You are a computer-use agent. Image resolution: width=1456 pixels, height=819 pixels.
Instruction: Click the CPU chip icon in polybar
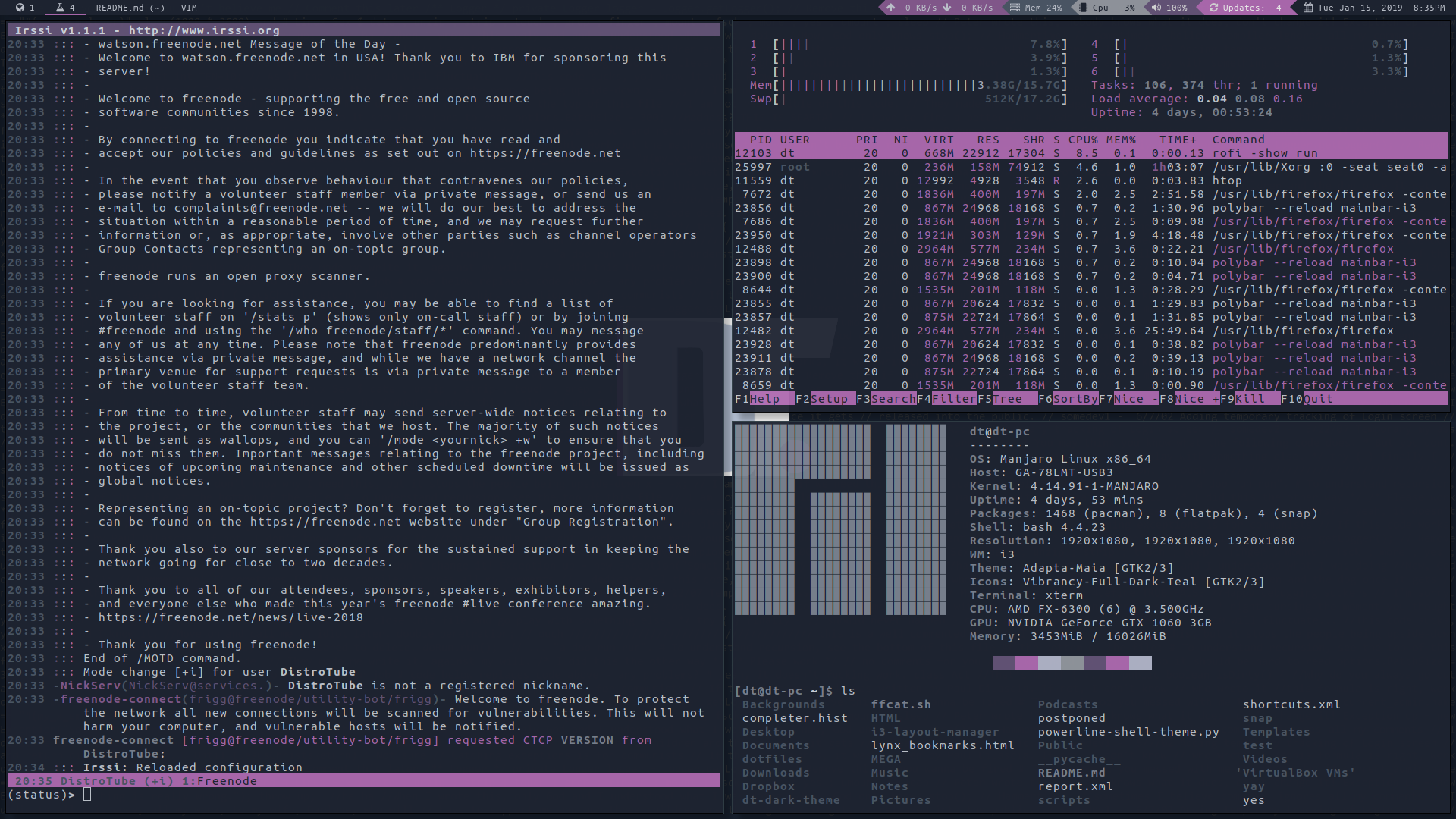(x=1081, y=8)
